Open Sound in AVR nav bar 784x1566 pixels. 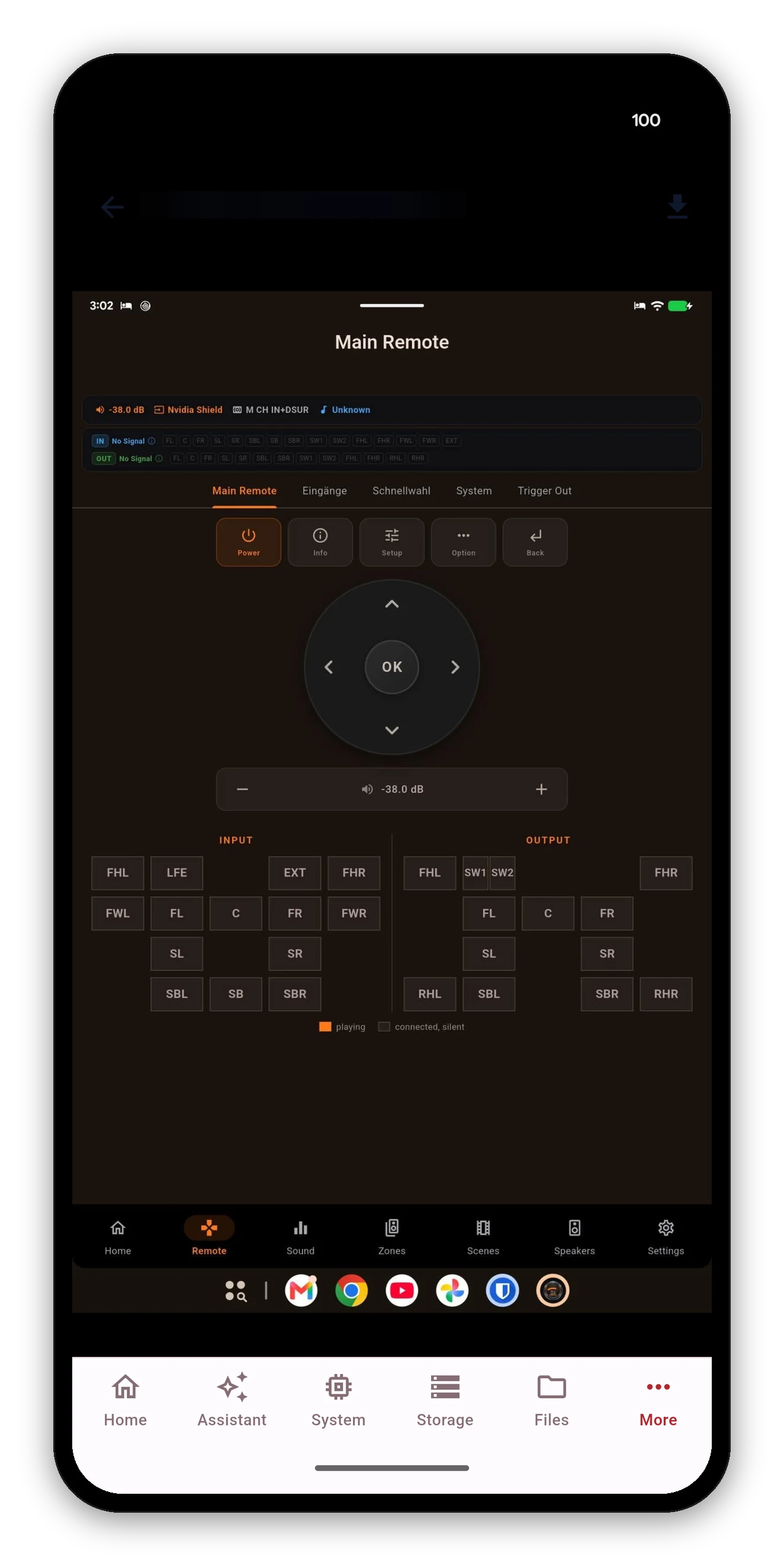(x=300, y=1237)
